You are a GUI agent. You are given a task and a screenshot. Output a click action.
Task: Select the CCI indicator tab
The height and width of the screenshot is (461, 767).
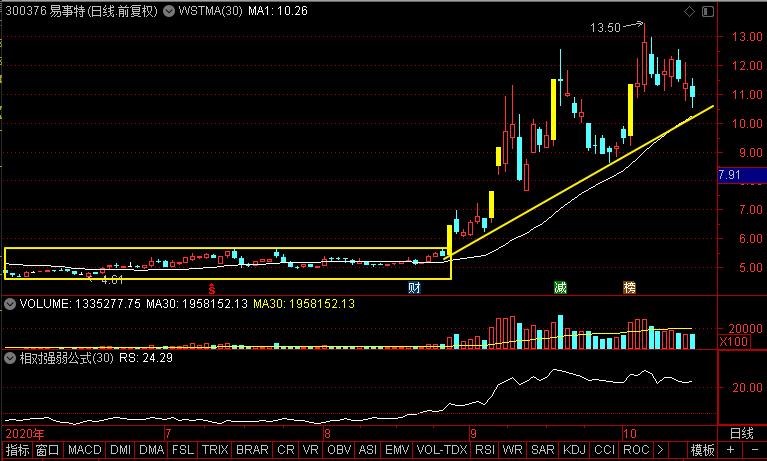605,450
